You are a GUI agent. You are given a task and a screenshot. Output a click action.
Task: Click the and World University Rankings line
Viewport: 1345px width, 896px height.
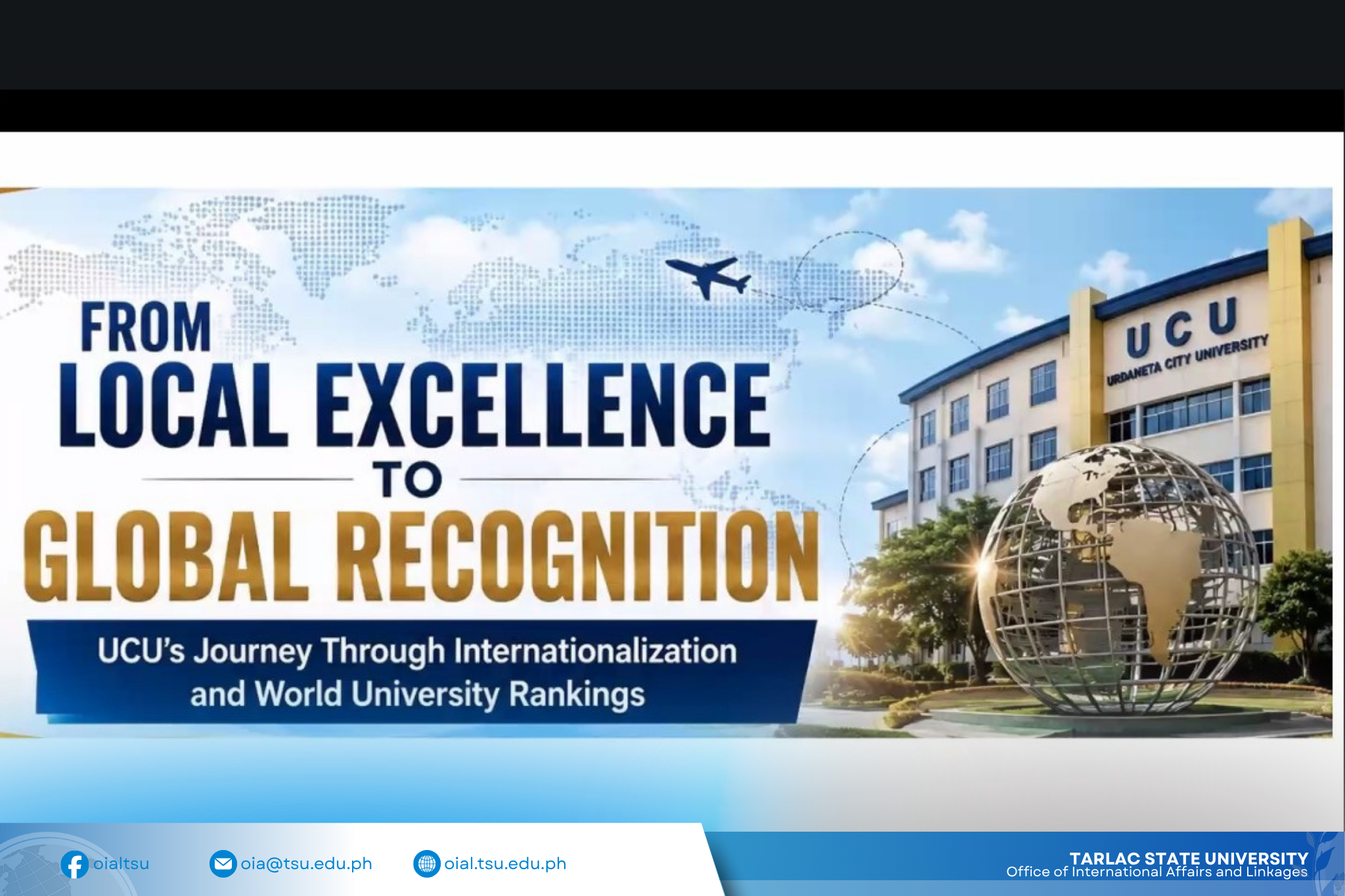[418, 694]
